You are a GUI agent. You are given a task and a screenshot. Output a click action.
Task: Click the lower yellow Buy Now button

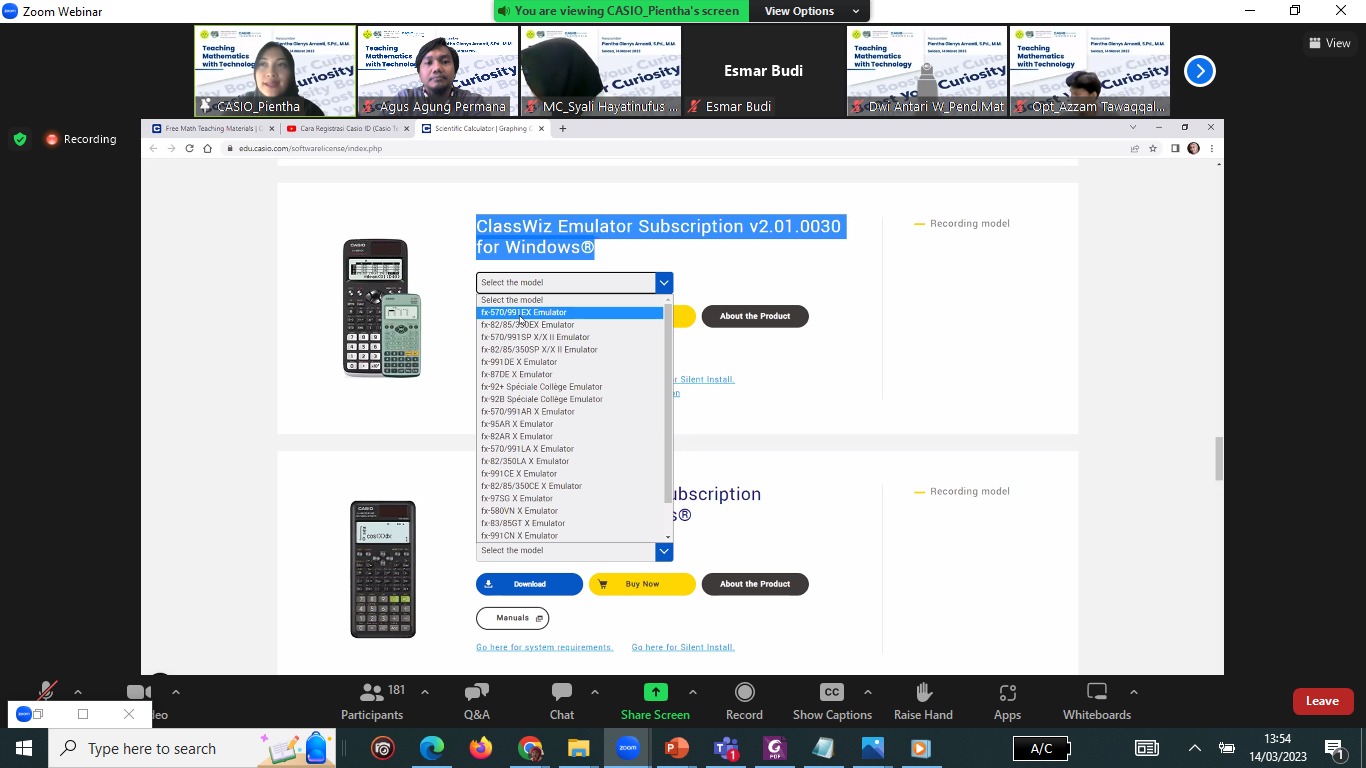pyautogui.click(x=642, y=584)
